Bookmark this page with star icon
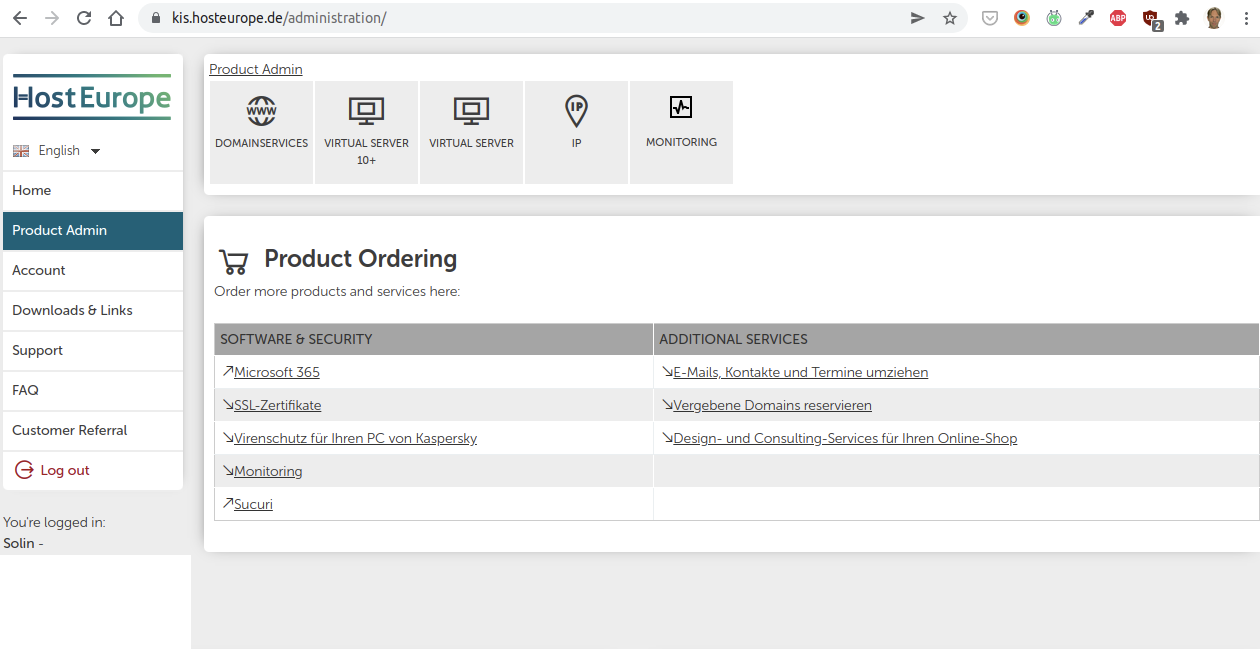This screenshot has width=1260, height=649. [x=950, y=18]
